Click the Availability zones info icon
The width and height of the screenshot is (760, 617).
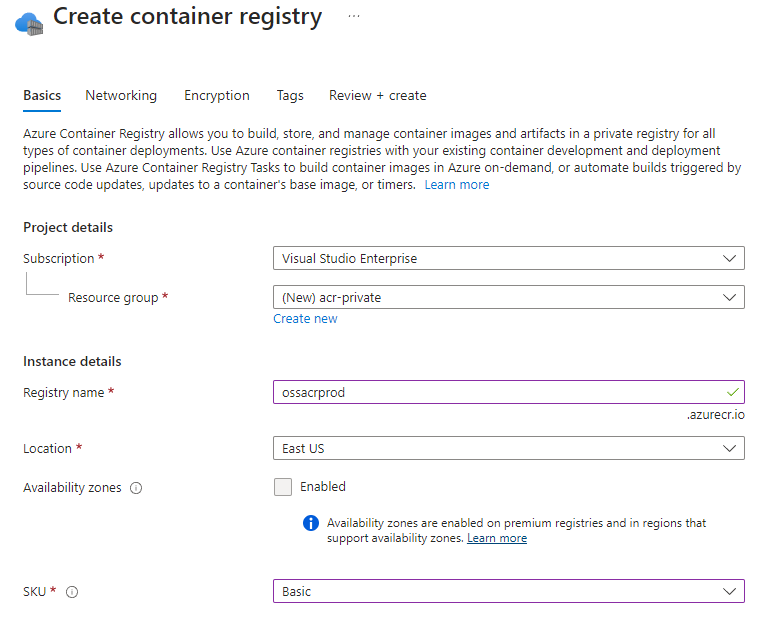[136, 488]
